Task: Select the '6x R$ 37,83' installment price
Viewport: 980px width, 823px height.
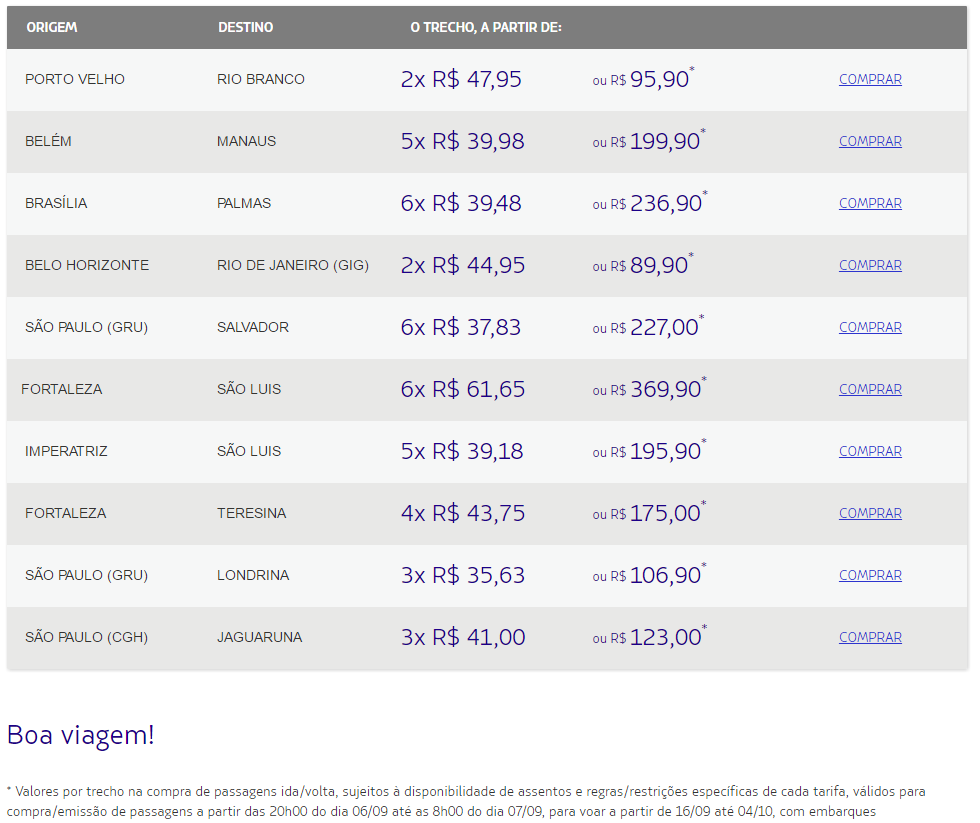Action: 461,327
